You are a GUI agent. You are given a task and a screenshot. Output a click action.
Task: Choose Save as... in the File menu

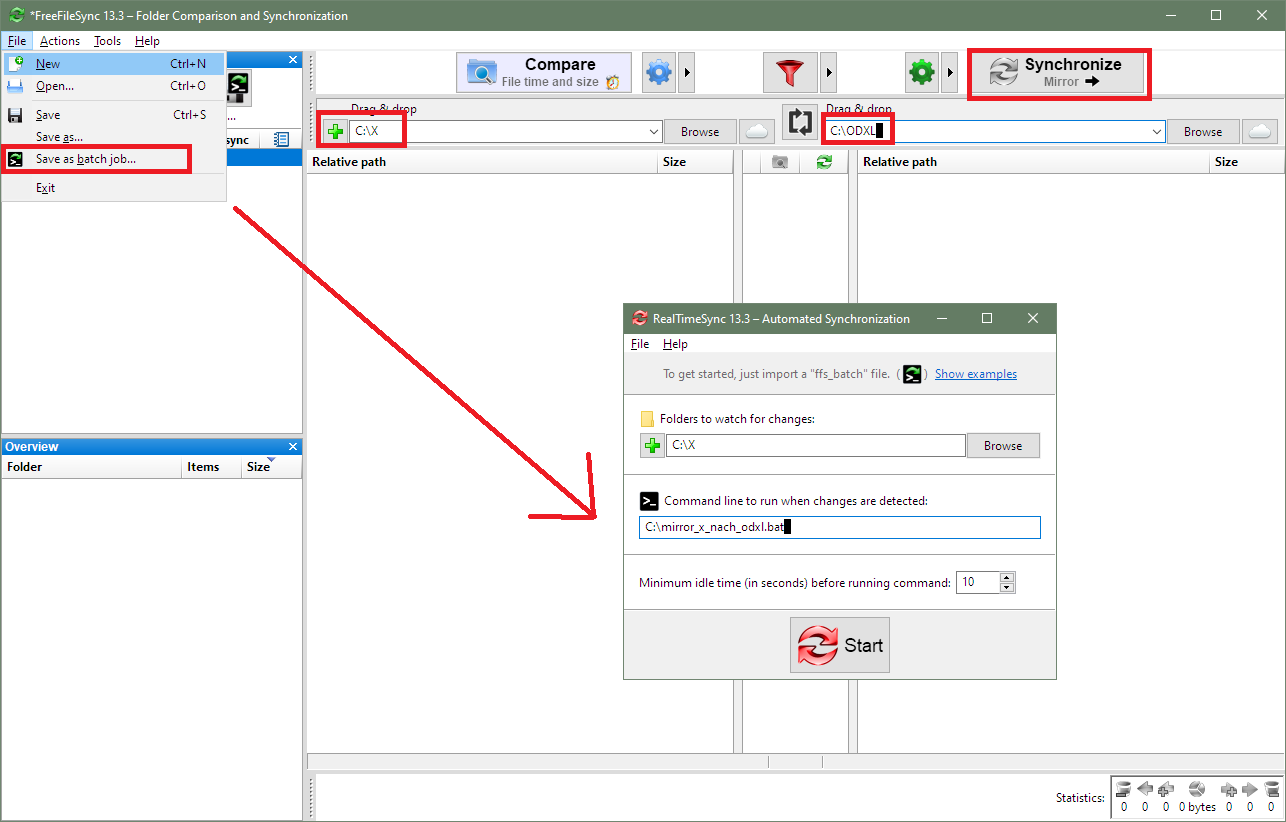(115, 137)
